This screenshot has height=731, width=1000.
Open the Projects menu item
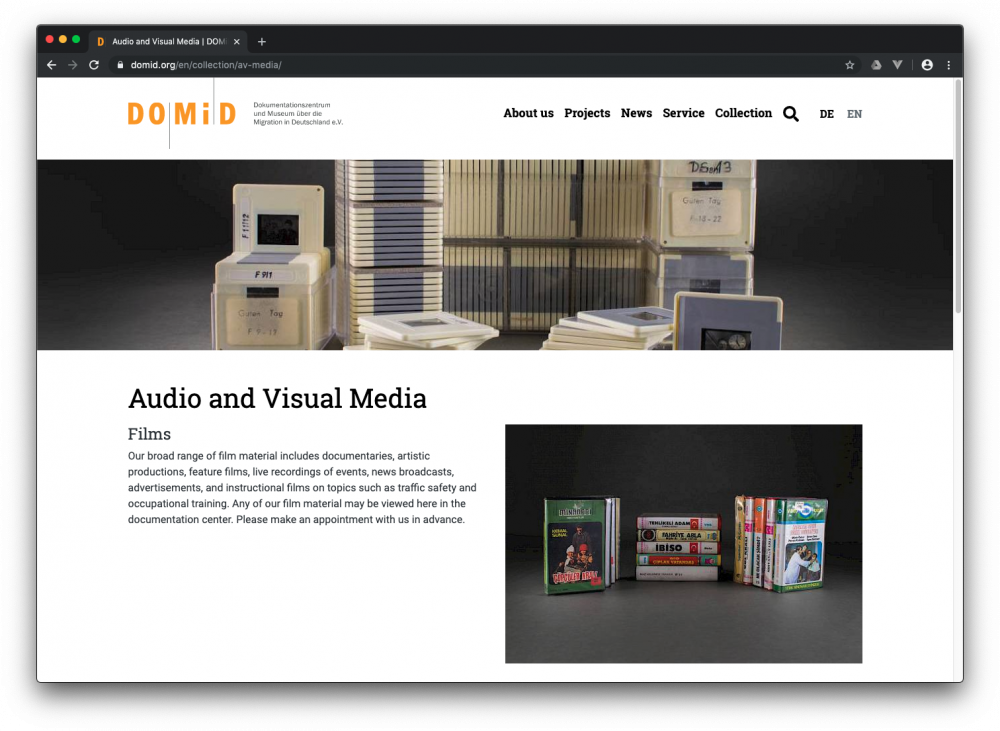(x=587, y=113)
